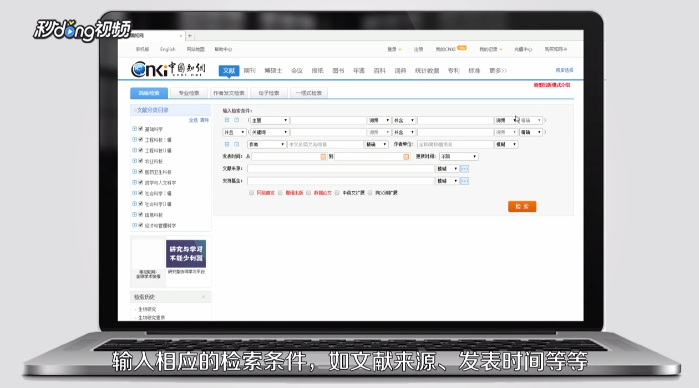Screen dimensions: 699x388
Task: Select the 博硕士 database menu item
Action: [273, 70]
